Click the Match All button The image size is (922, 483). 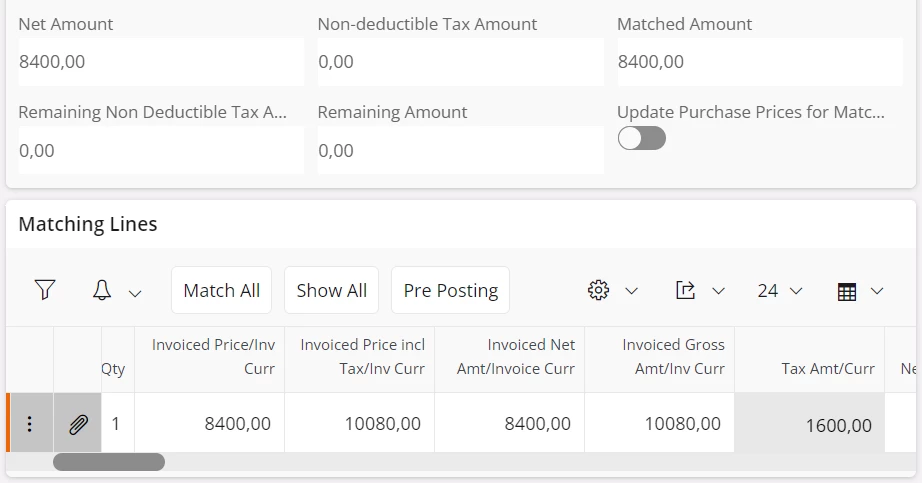coord(222,290)
